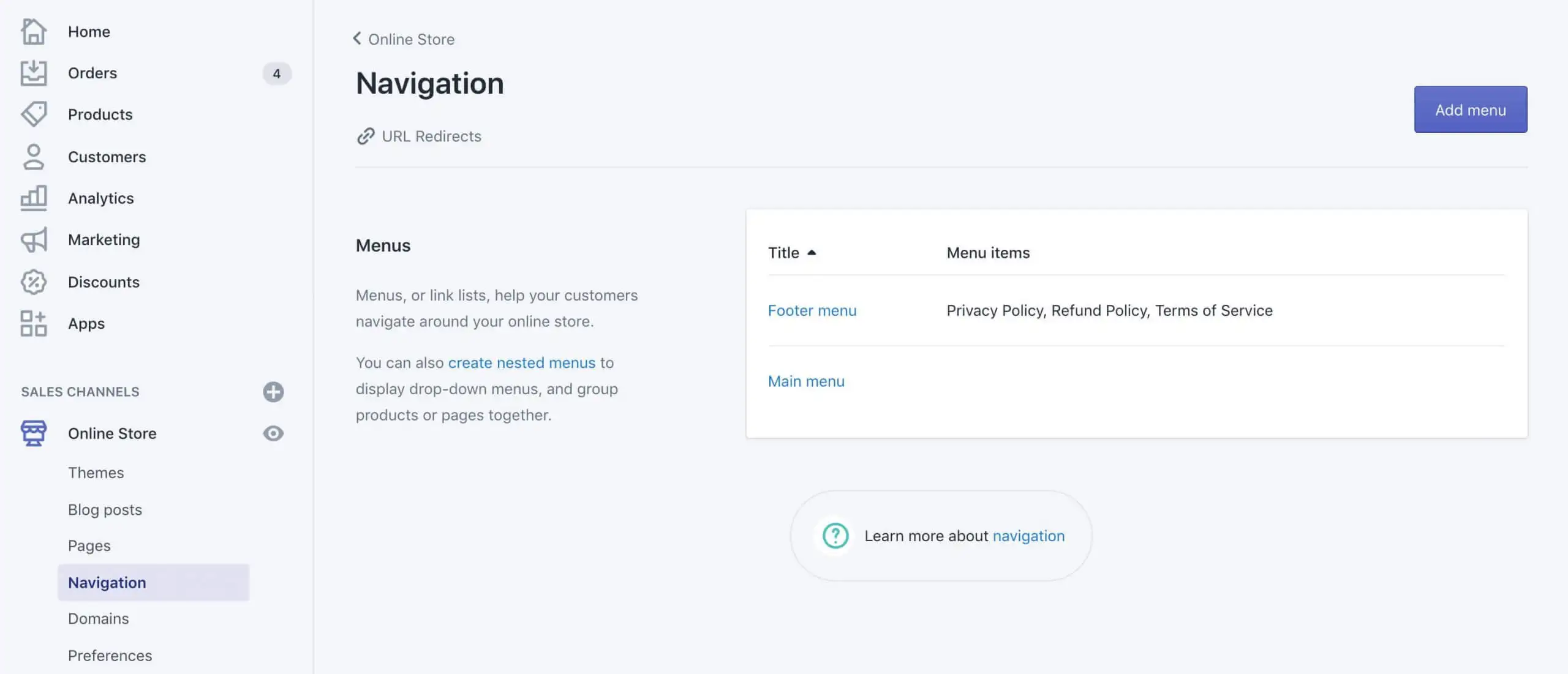Click the Add menu button
The image size is (1568, 674).
(x=1470, y=110)
